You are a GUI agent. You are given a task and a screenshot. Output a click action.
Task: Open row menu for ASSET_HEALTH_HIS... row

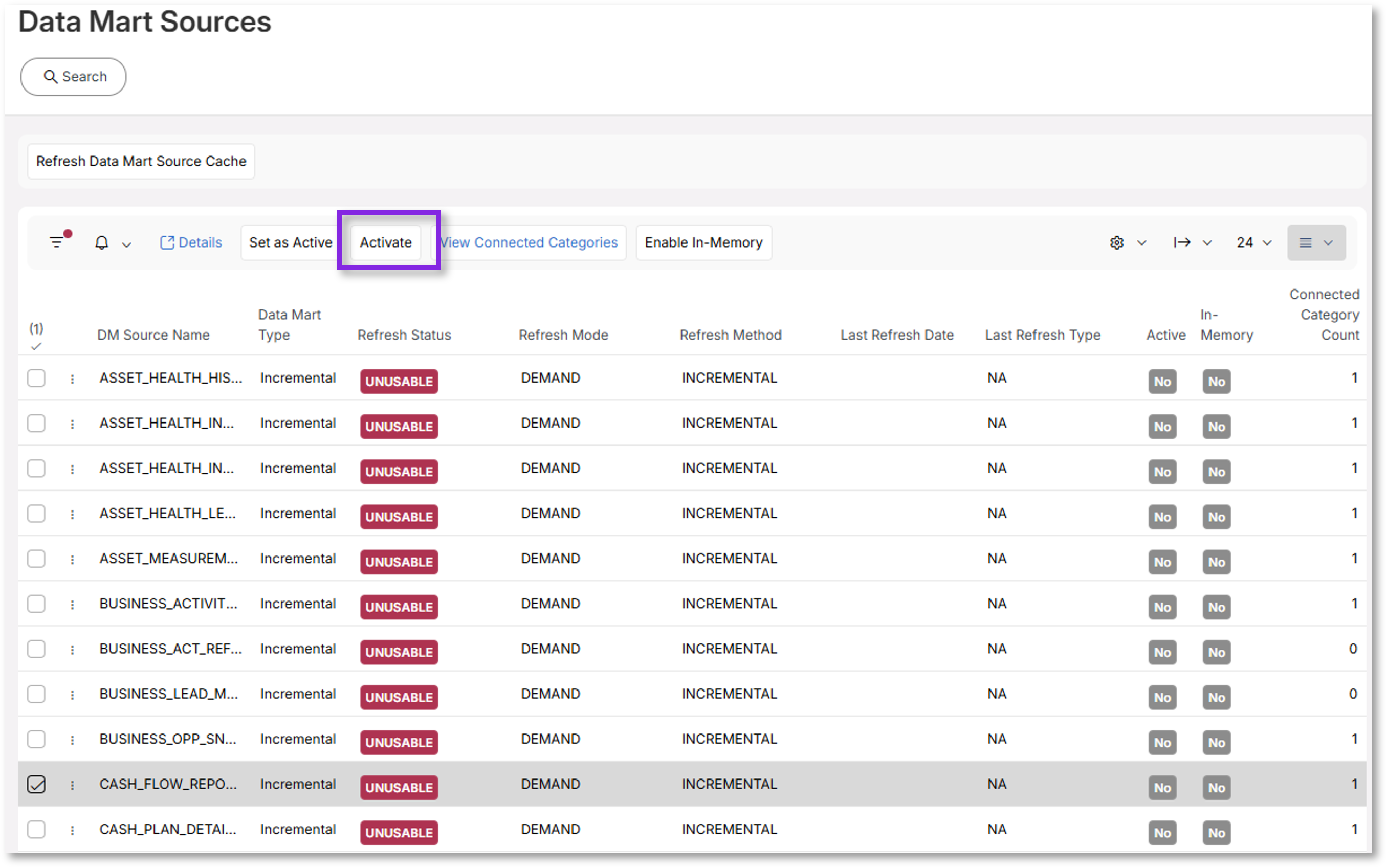pyautogui.click(x=72, y=379)
